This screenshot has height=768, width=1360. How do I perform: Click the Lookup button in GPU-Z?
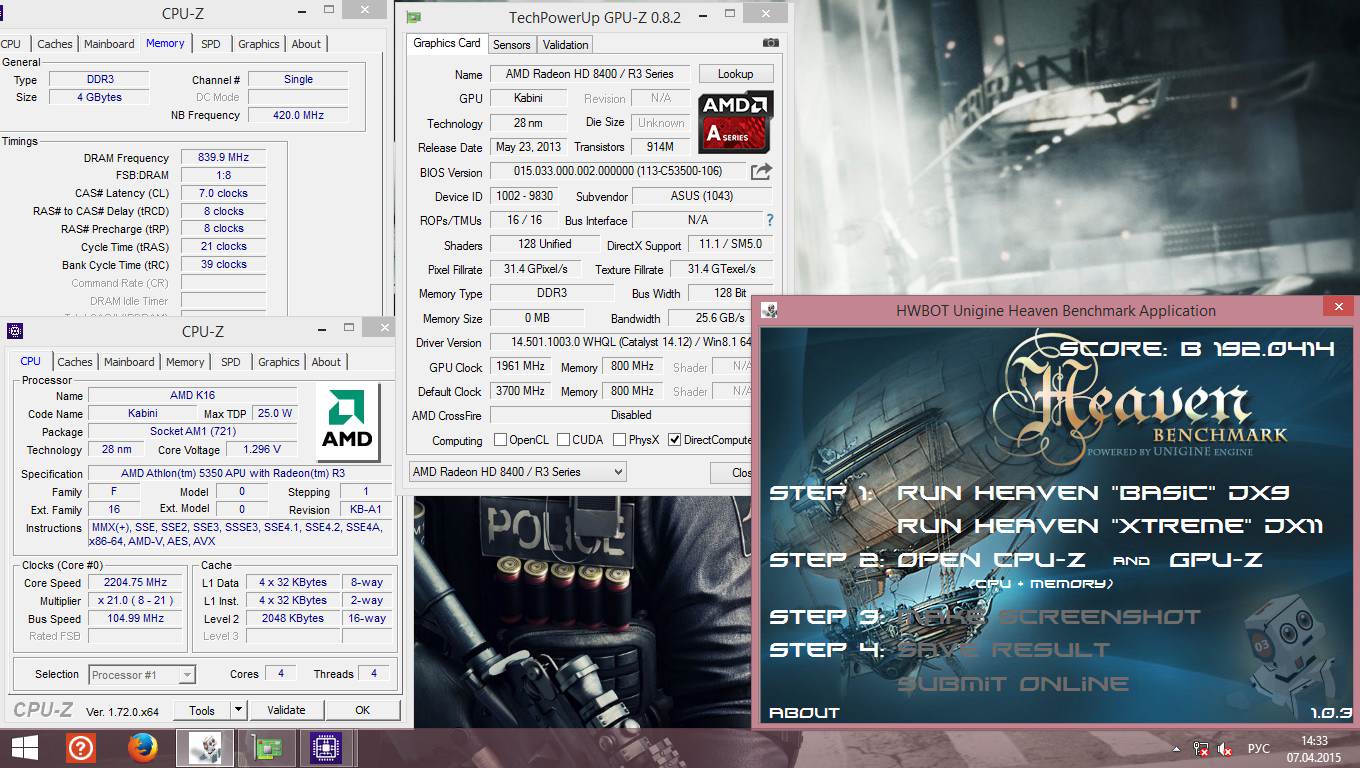point(735,74)
